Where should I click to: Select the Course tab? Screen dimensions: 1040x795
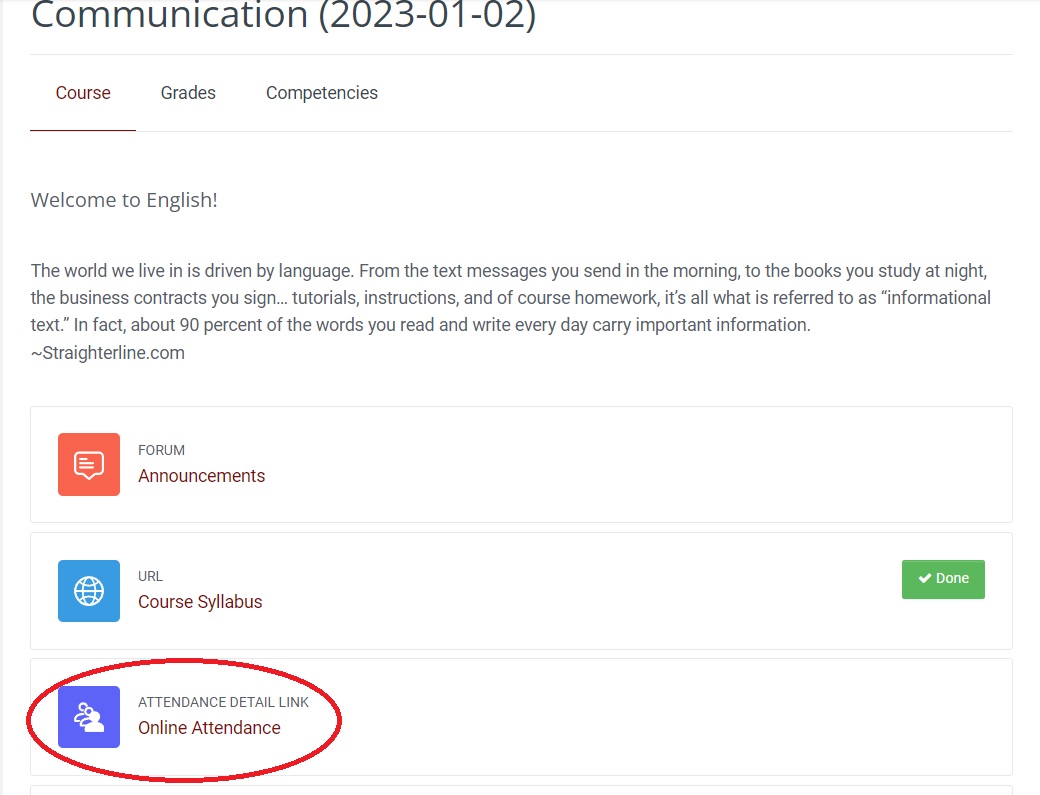[x=83, y=93]
